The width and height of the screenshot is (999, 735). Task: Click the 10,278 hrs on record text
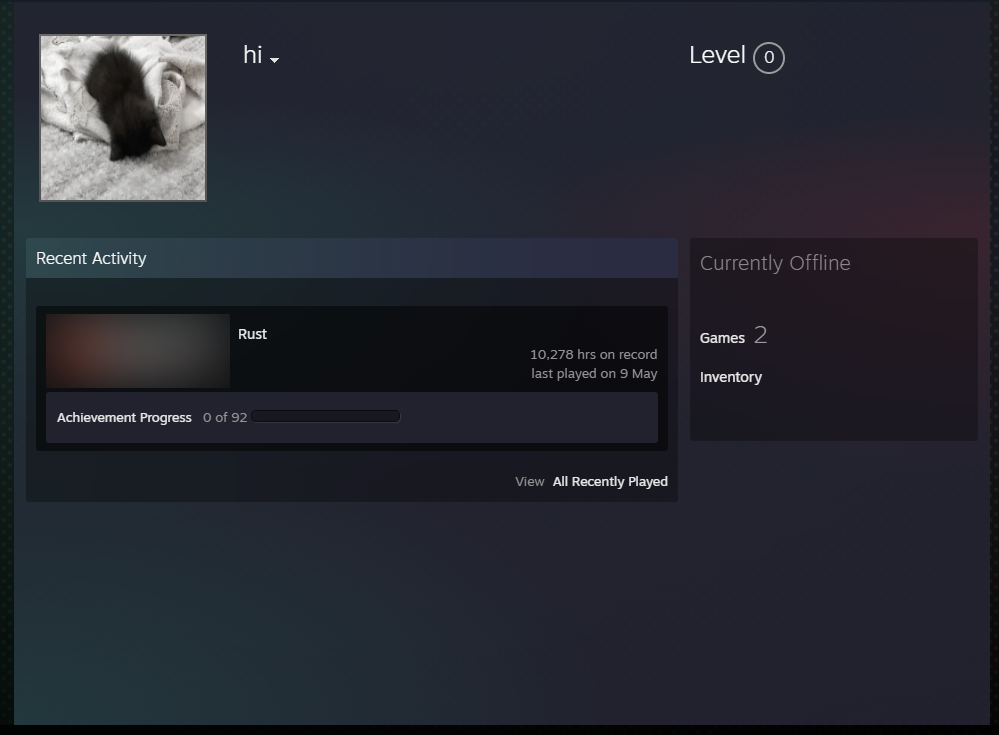click(593, 354)
